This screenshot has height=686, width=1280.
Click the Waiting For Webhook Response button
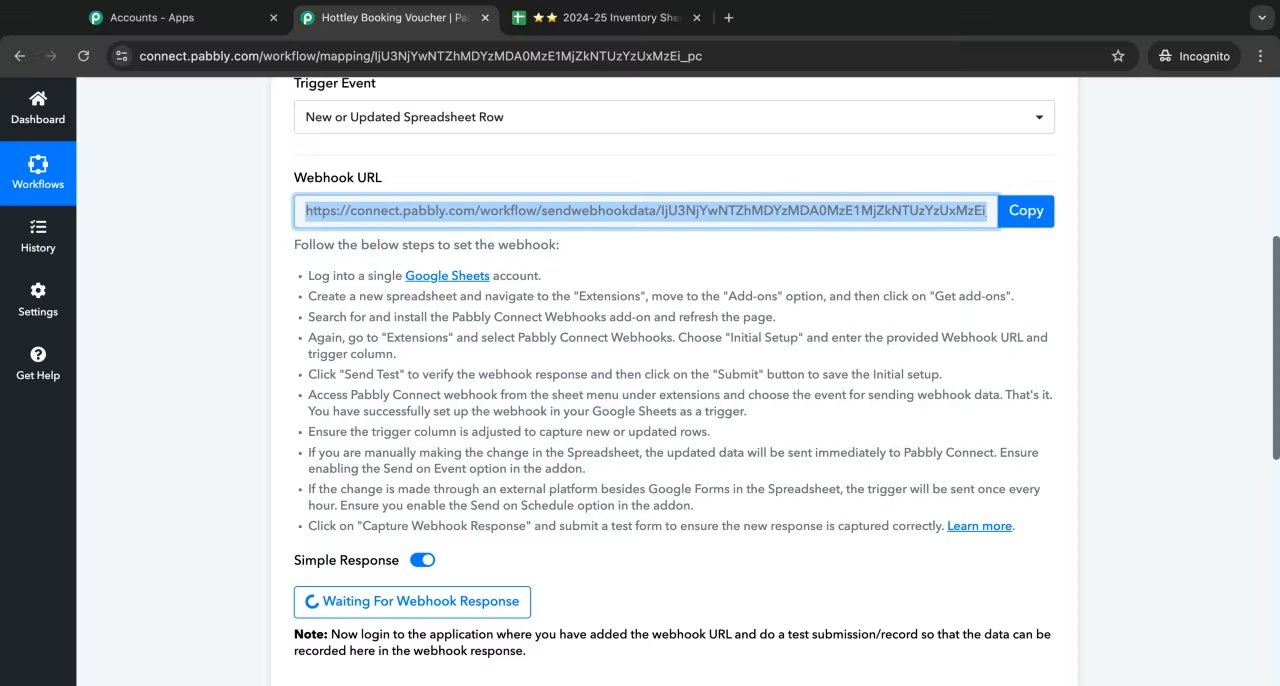coord(412,602)
